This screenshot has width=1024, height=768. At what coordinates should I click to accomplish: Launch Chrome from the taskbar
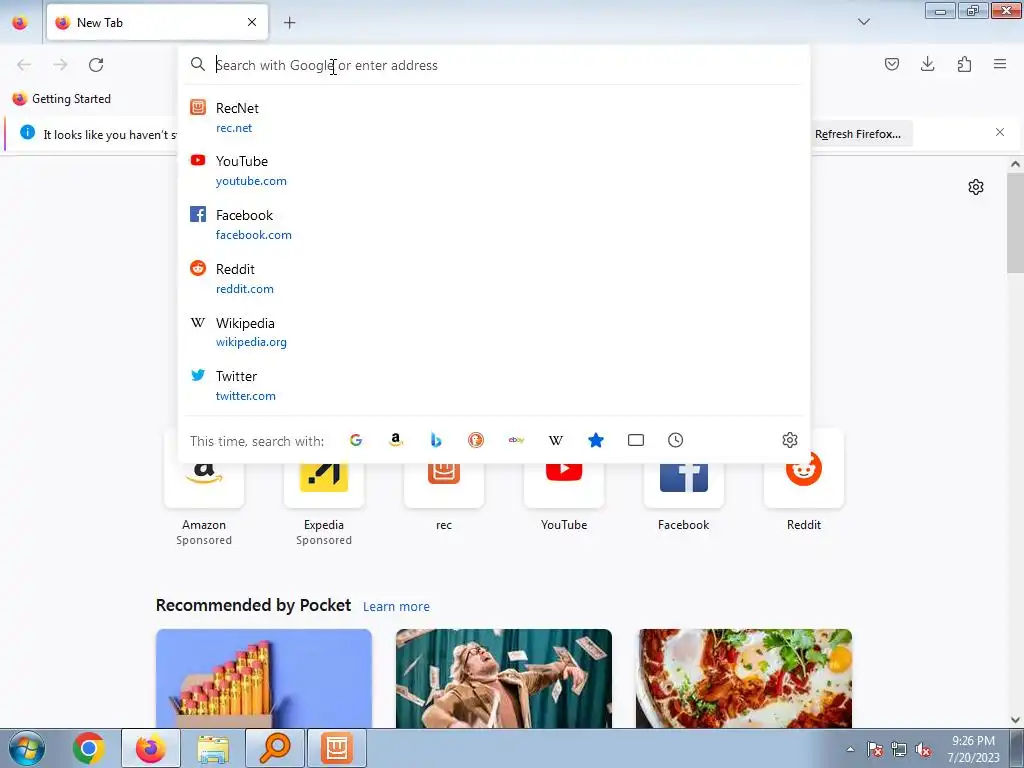coord(89,748)
